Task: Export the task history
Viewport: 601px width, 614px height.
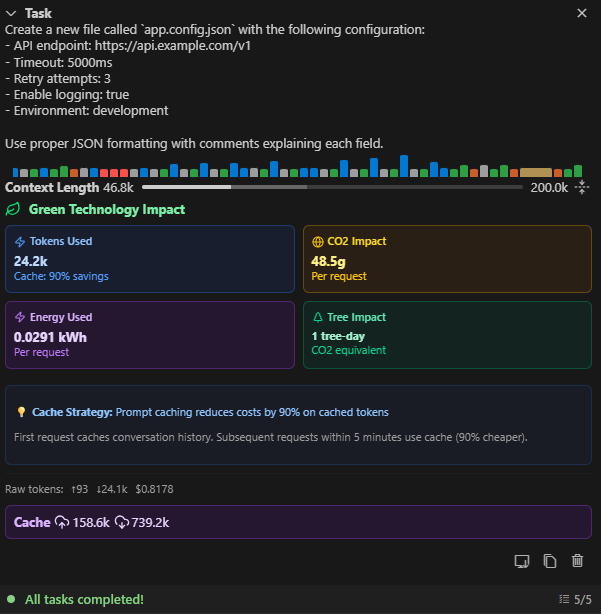Action: [x=521, y=561]
